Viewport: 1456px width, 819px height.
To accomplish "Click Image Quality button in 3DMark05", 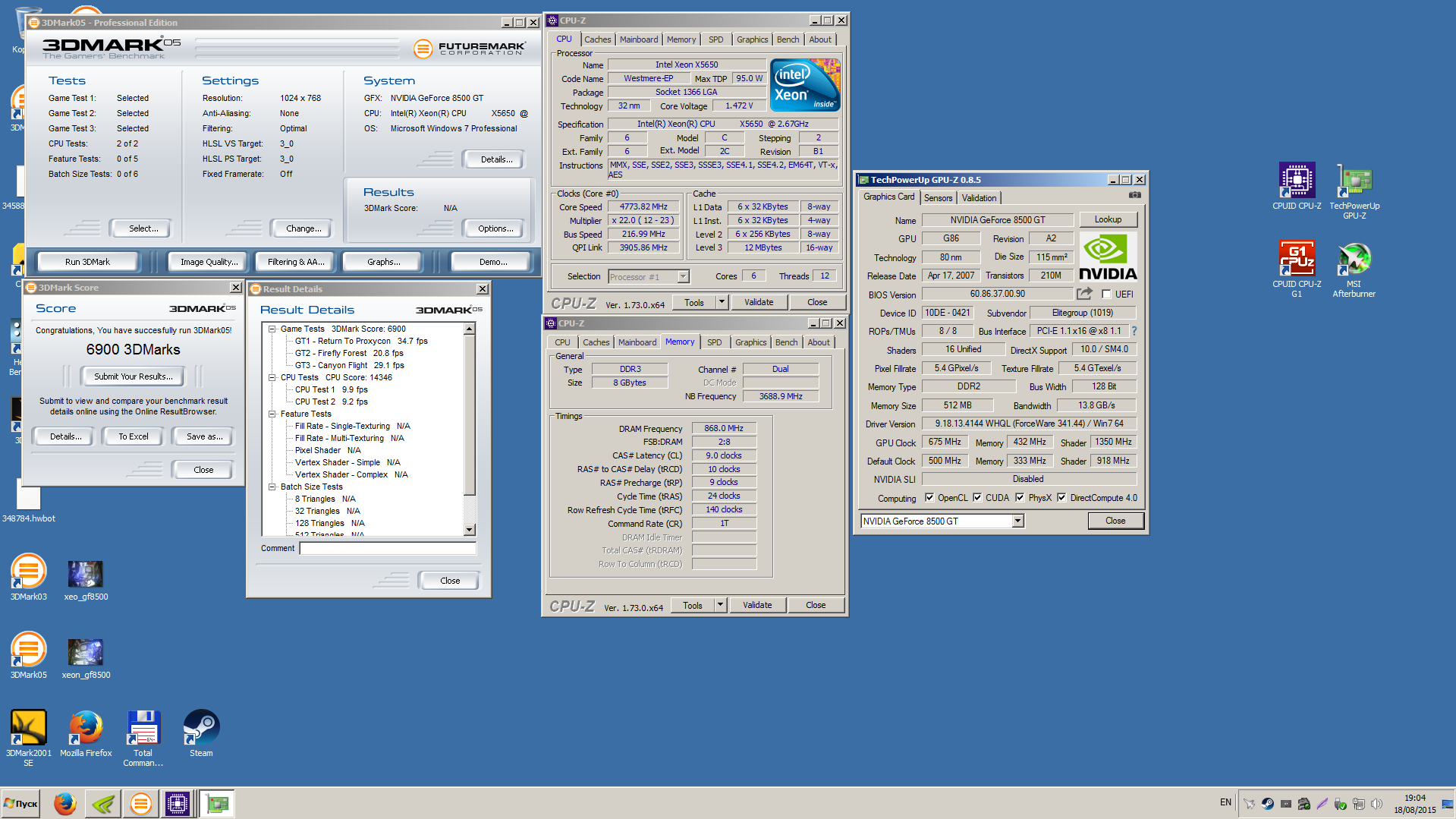I will click(x=209, y=262).
